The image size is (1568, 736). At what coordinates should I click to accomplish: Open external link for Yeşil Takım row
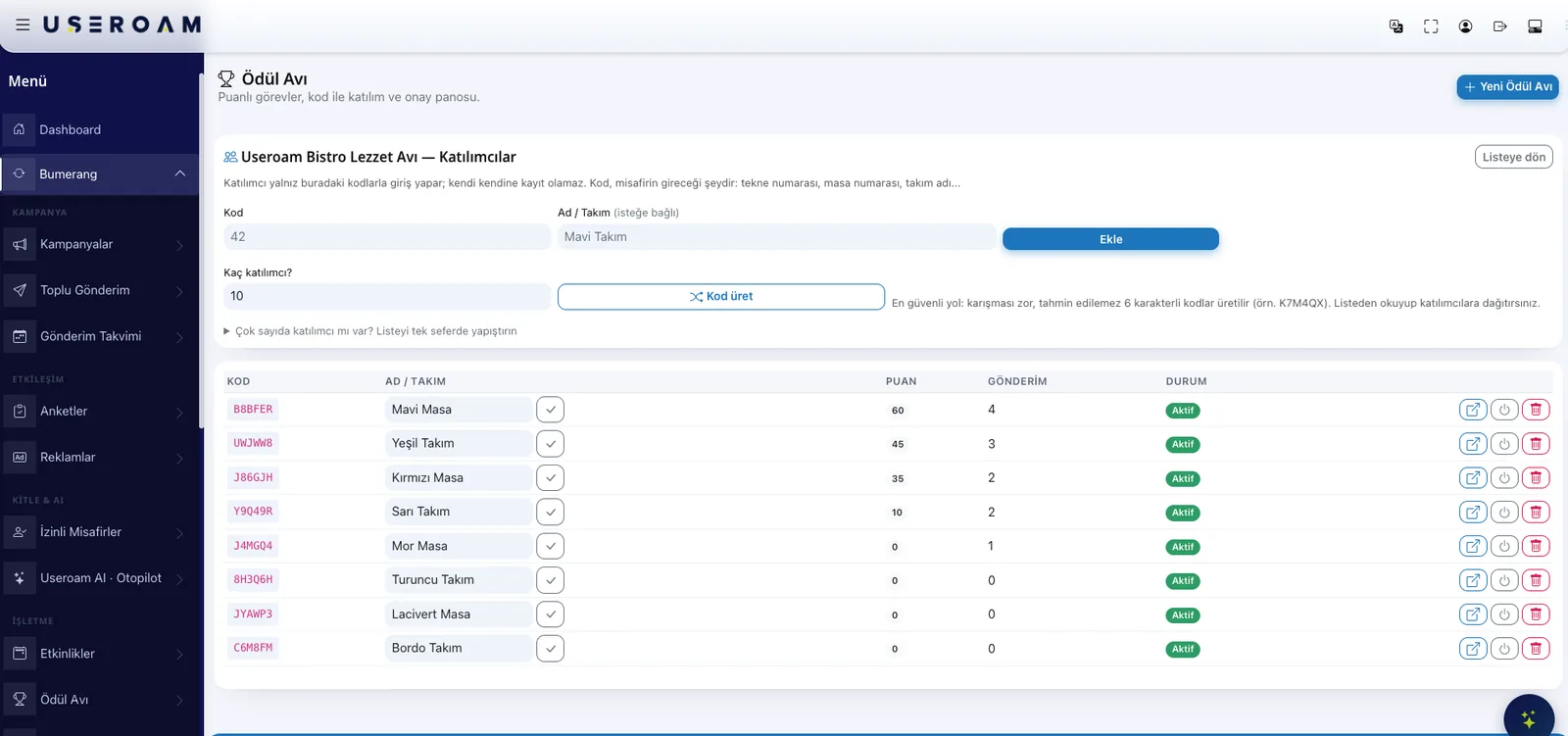click(1473, 444)
